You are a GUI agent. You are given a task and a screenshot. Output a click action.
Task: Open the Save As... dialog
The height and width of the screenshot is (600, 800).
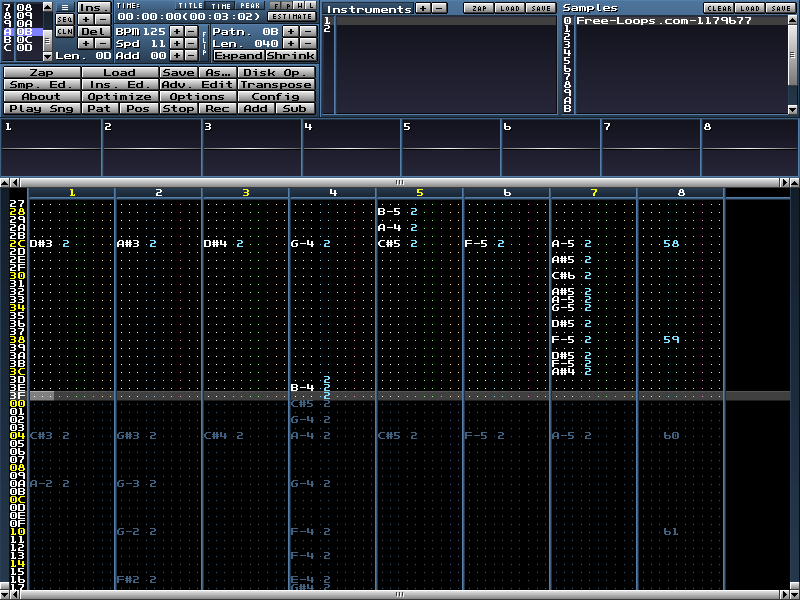click(218, 72)
